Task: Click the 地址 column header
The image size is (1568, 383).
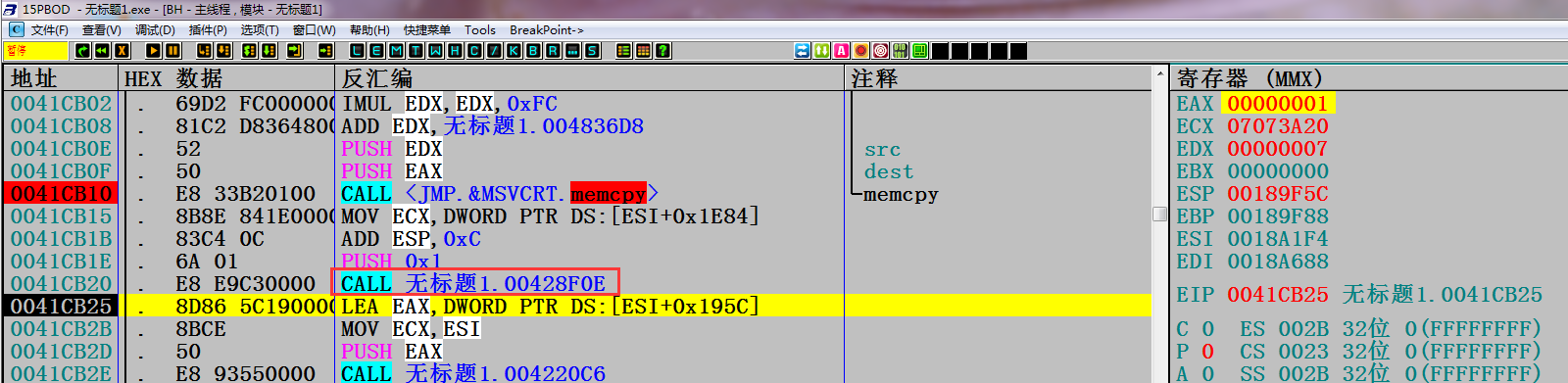Action: (x=61, y=78)
